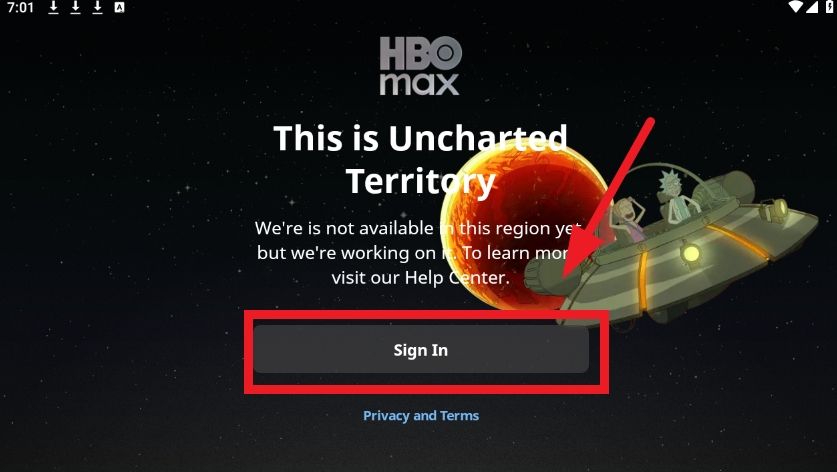Click the region unavailable message paragraph

[x=420, y=253]
